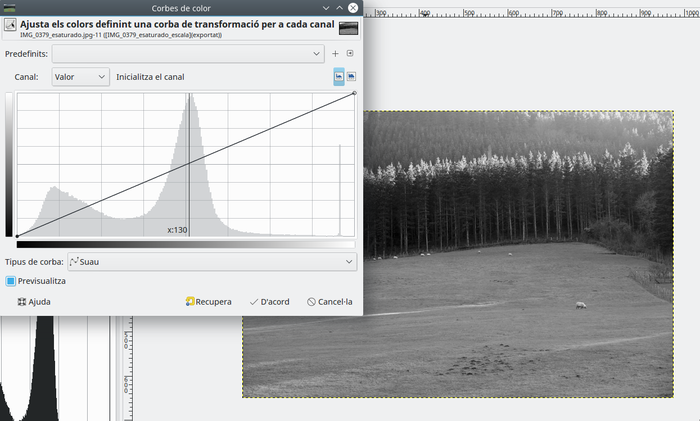The width and height of the screenshot is (700, 421).
Task: Click the Ajuda help button
Action: pos(34,302)
